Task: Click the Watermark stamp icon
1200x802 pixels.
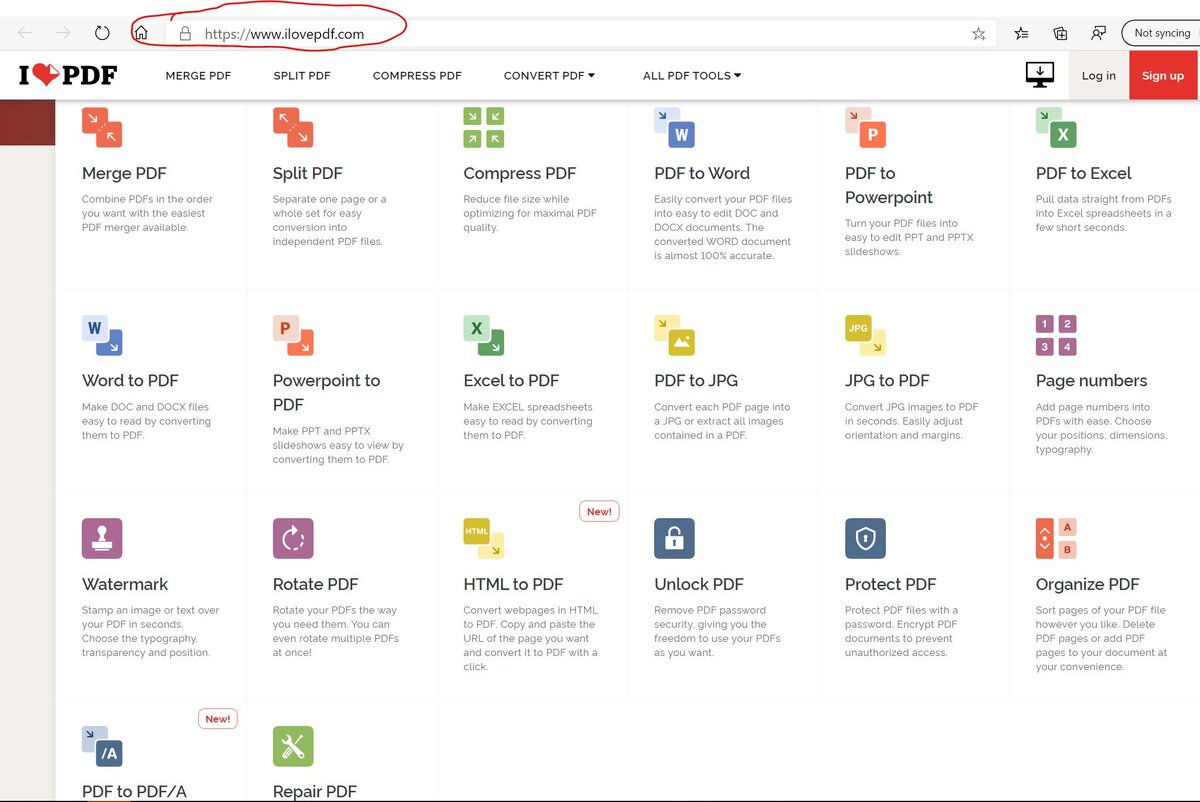Action: tap(102, 538)
